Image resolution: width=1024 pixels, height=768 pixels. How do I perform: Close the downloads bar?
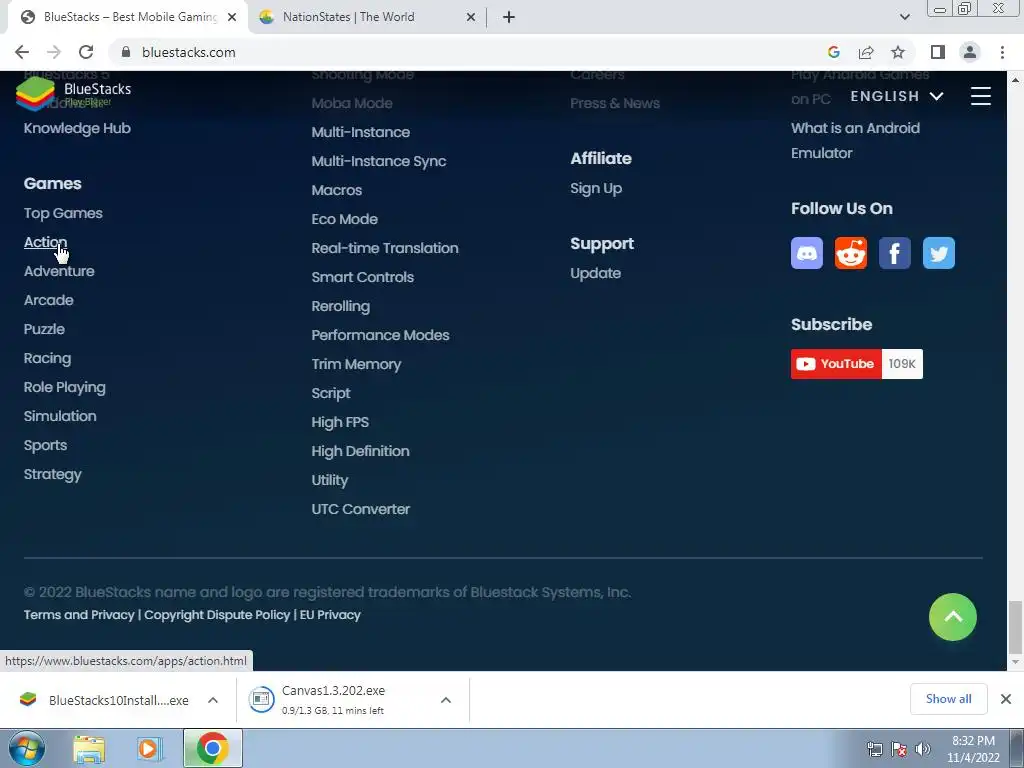pos(1006,699)
